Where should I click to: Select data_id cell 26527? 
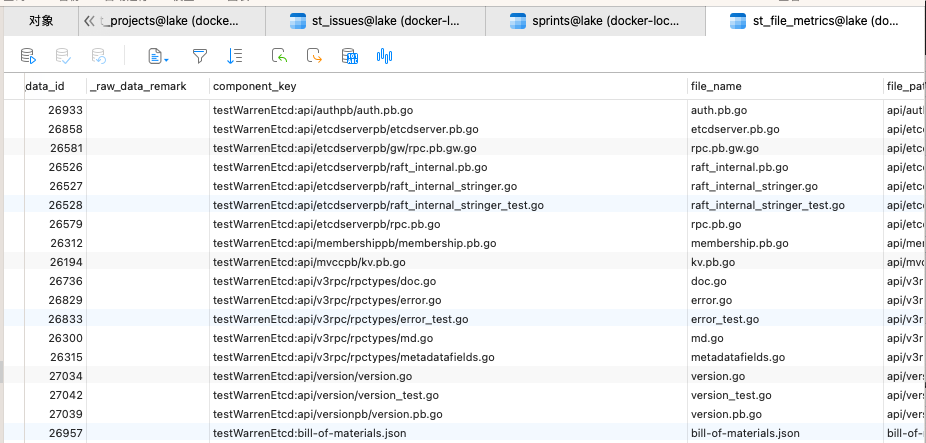coord(55,186)
